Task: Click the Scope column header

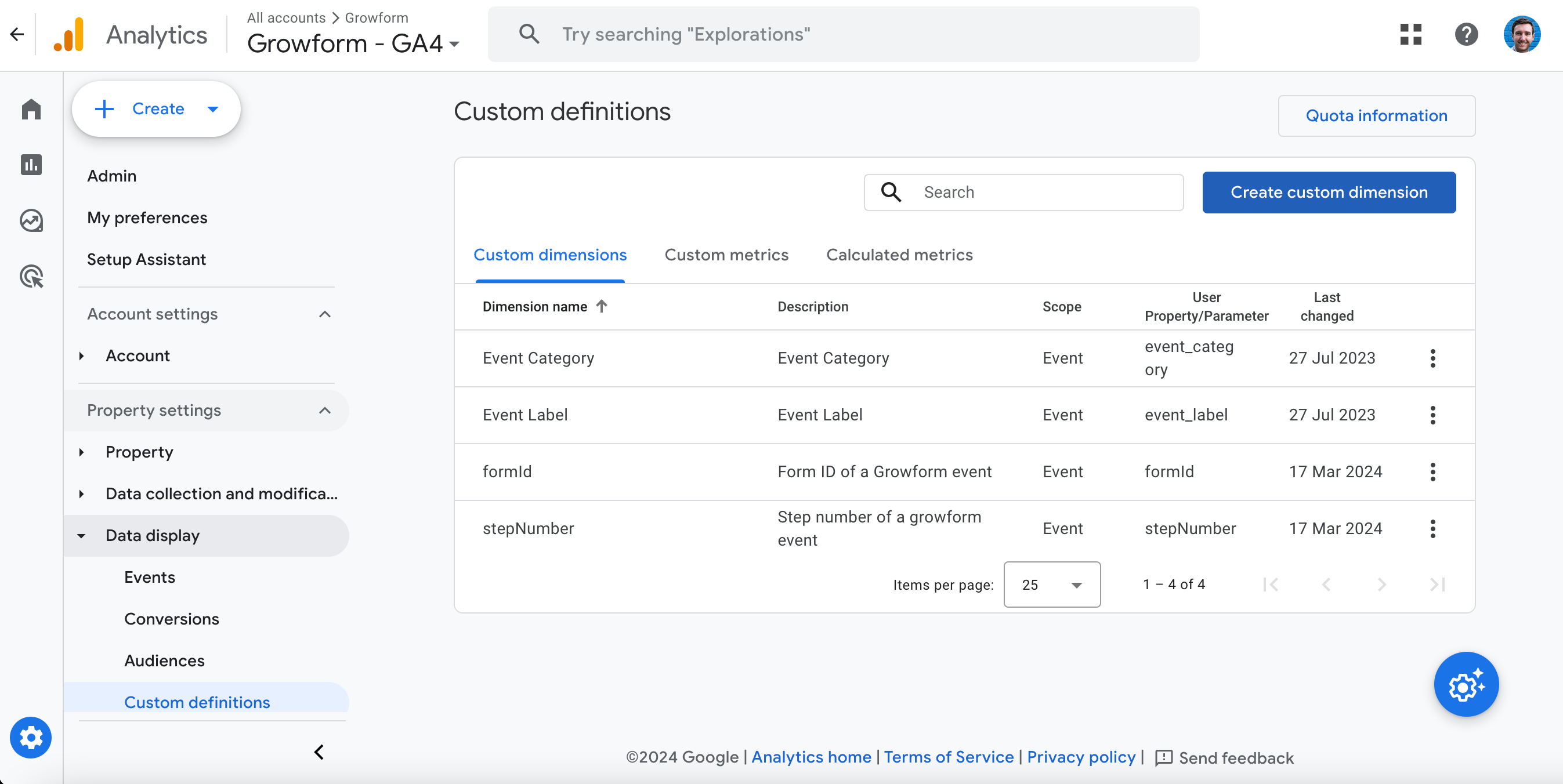Action: [x=1061, y=307]
